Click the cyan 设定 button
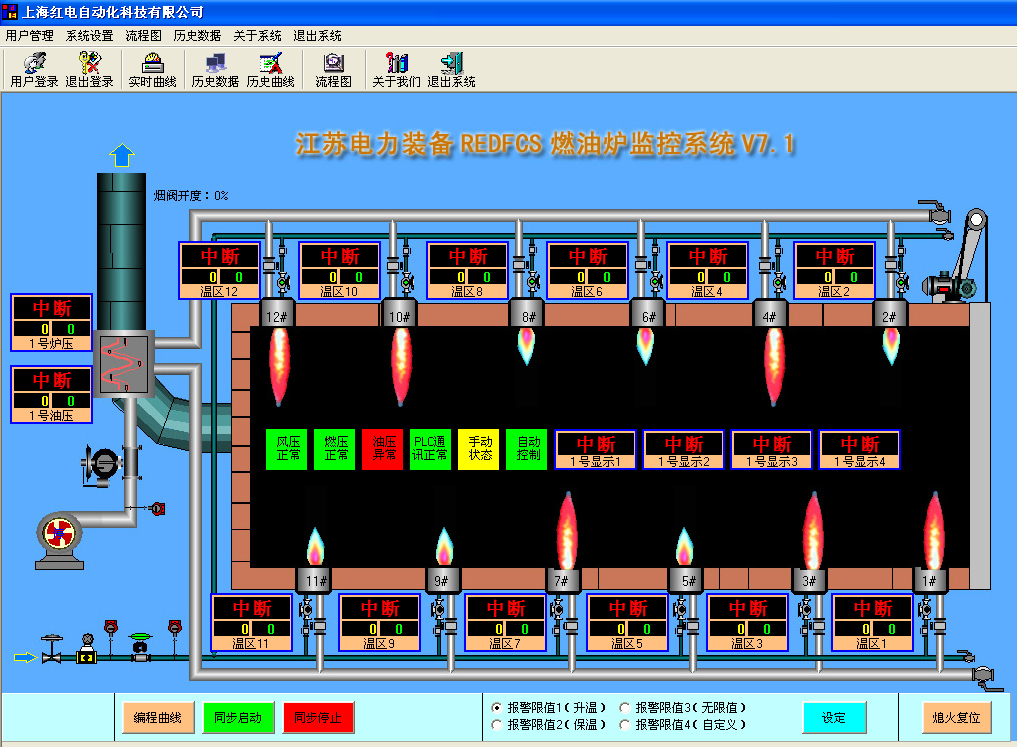The image size is (1017, 747). (x=833, y=718)
